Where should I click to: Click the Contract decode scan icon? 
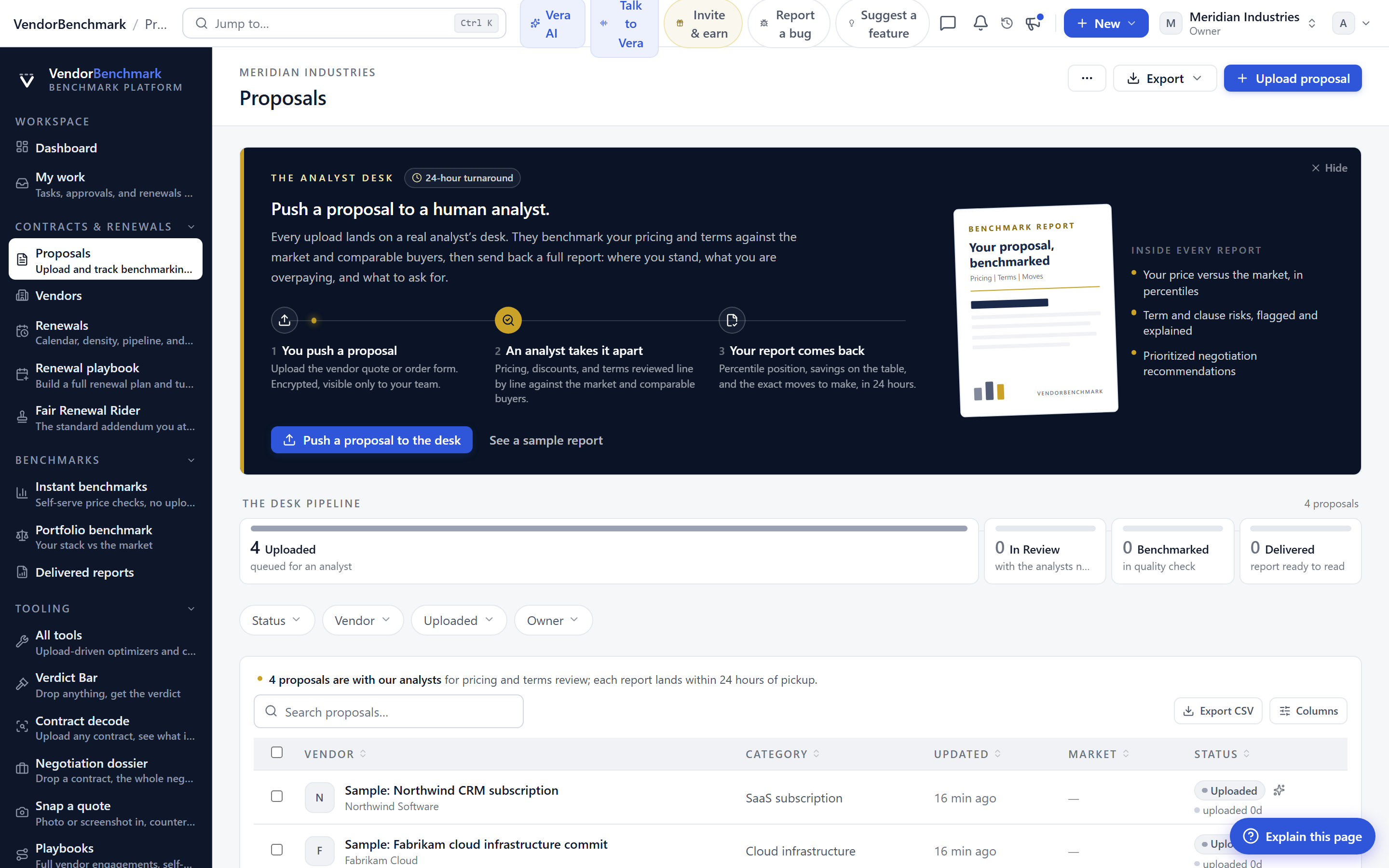pos(22,727)
